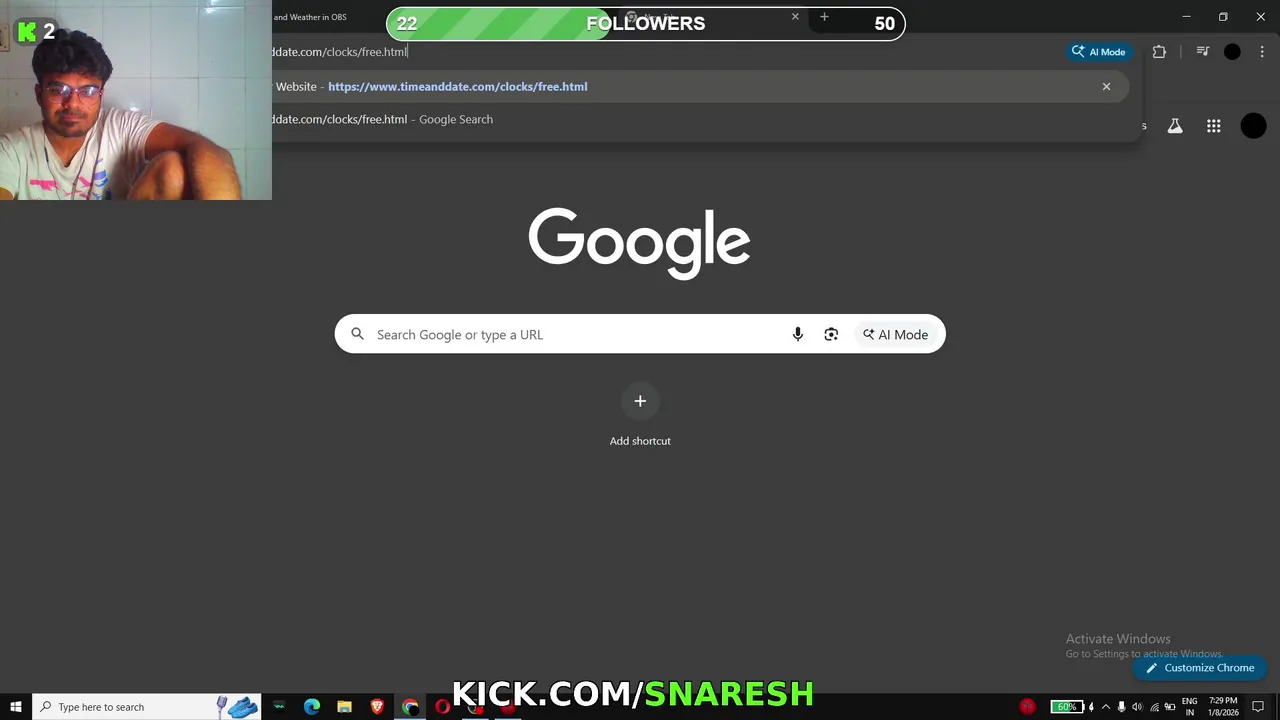Open Opera browser from taskbar
Screen dimensions: 1280x720
(x=442, y=707)
